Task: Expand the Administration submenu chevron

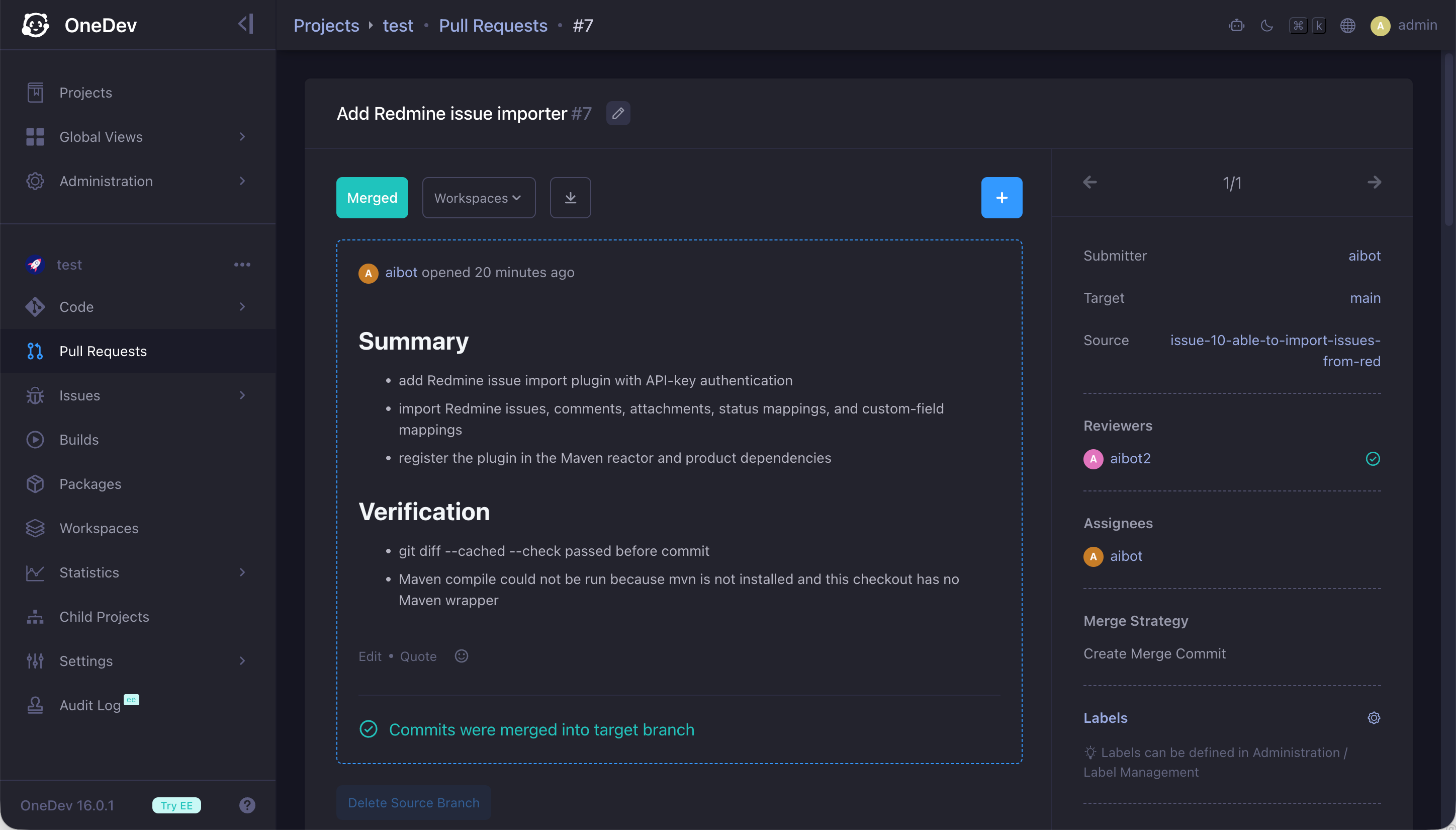Action: tap(242, 181)
